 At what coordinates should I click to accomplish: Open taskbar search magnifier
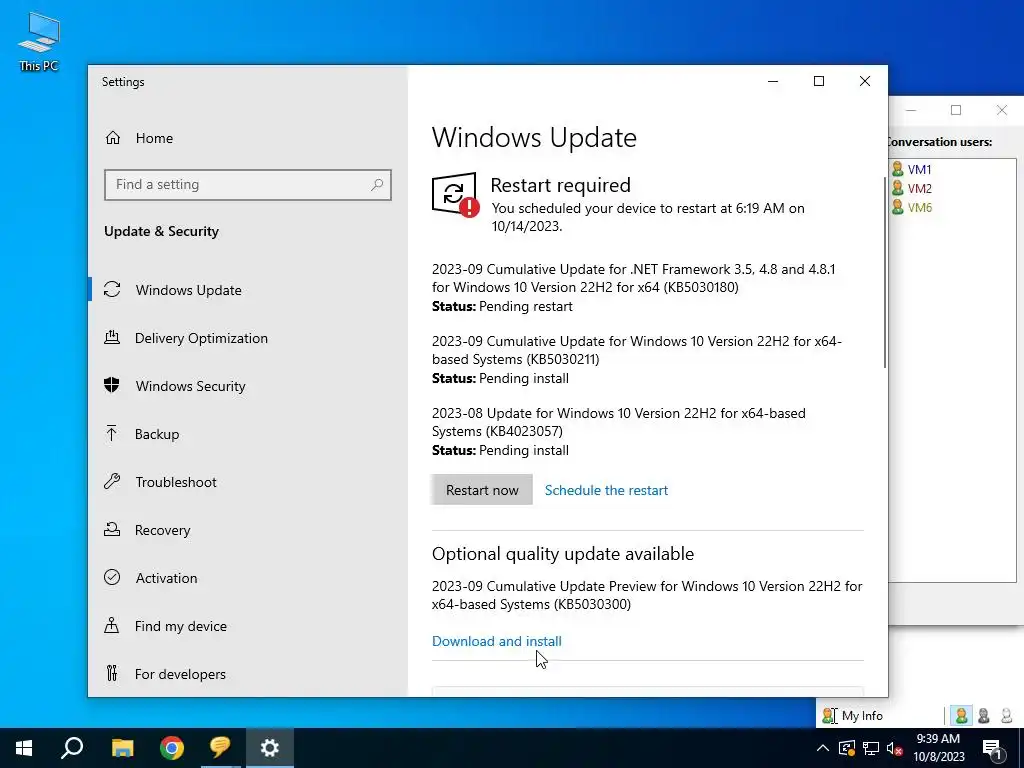click(x=72, y=748)
